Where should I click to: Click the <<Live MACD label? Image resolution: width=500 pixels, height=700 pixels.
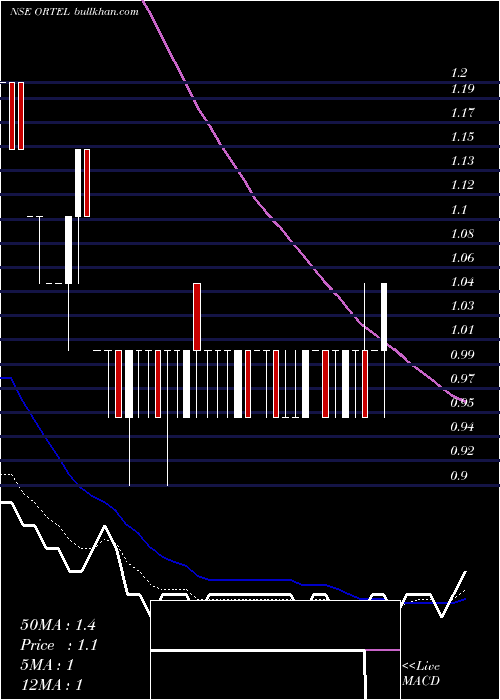pyautogui.click(x=421, y=674)
